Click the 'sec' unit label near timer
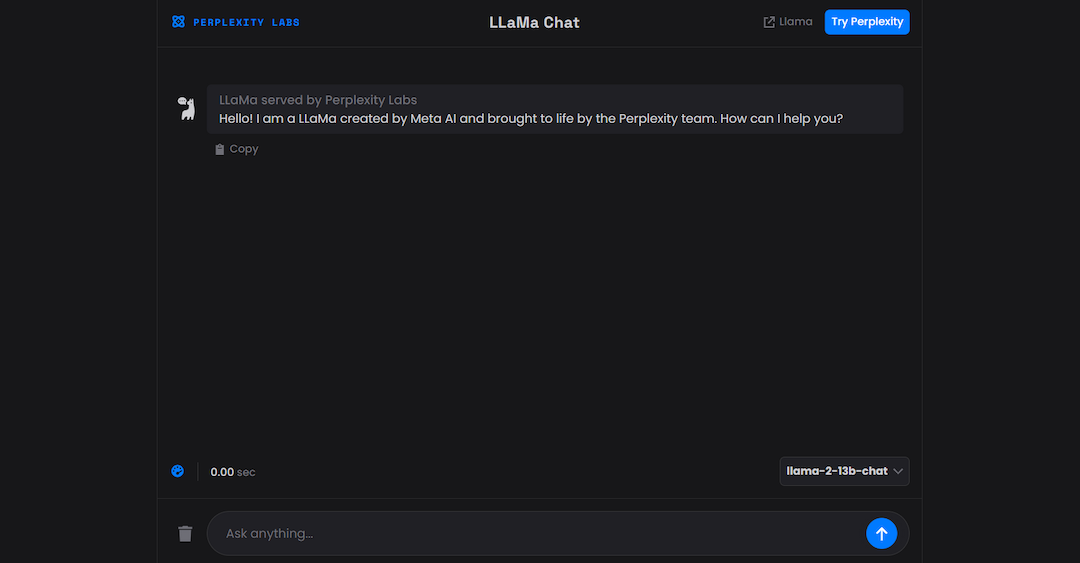 coord(246,473)
